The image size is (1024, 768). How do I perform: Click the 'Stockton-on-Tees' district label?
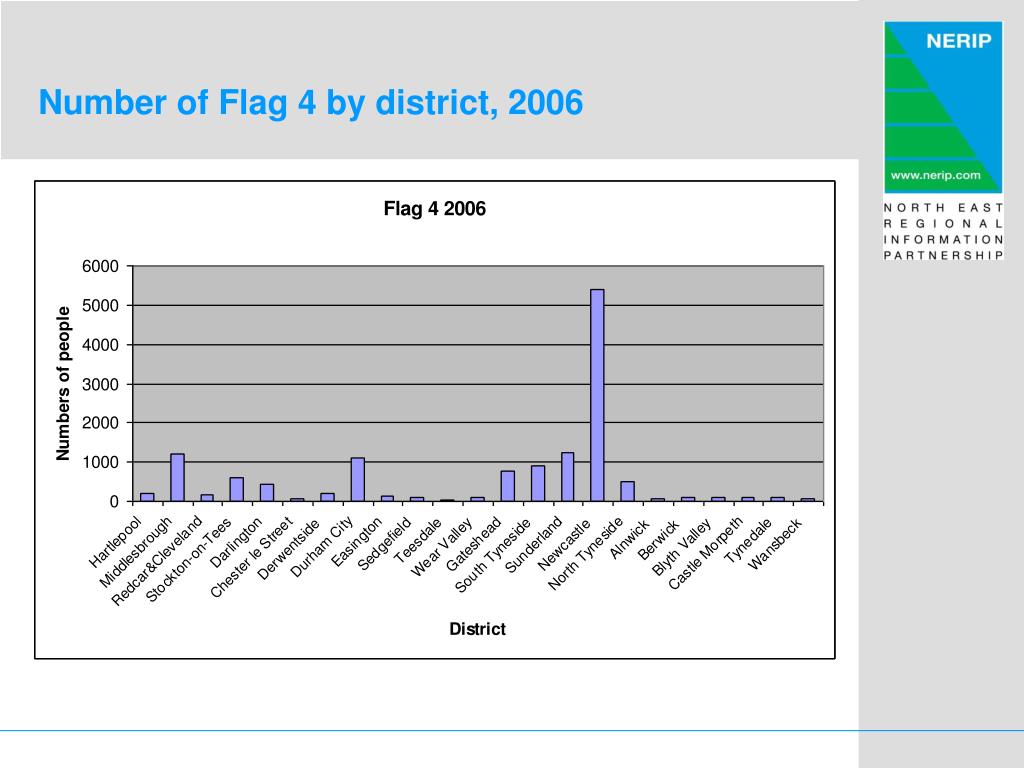[x=188, y=560]
